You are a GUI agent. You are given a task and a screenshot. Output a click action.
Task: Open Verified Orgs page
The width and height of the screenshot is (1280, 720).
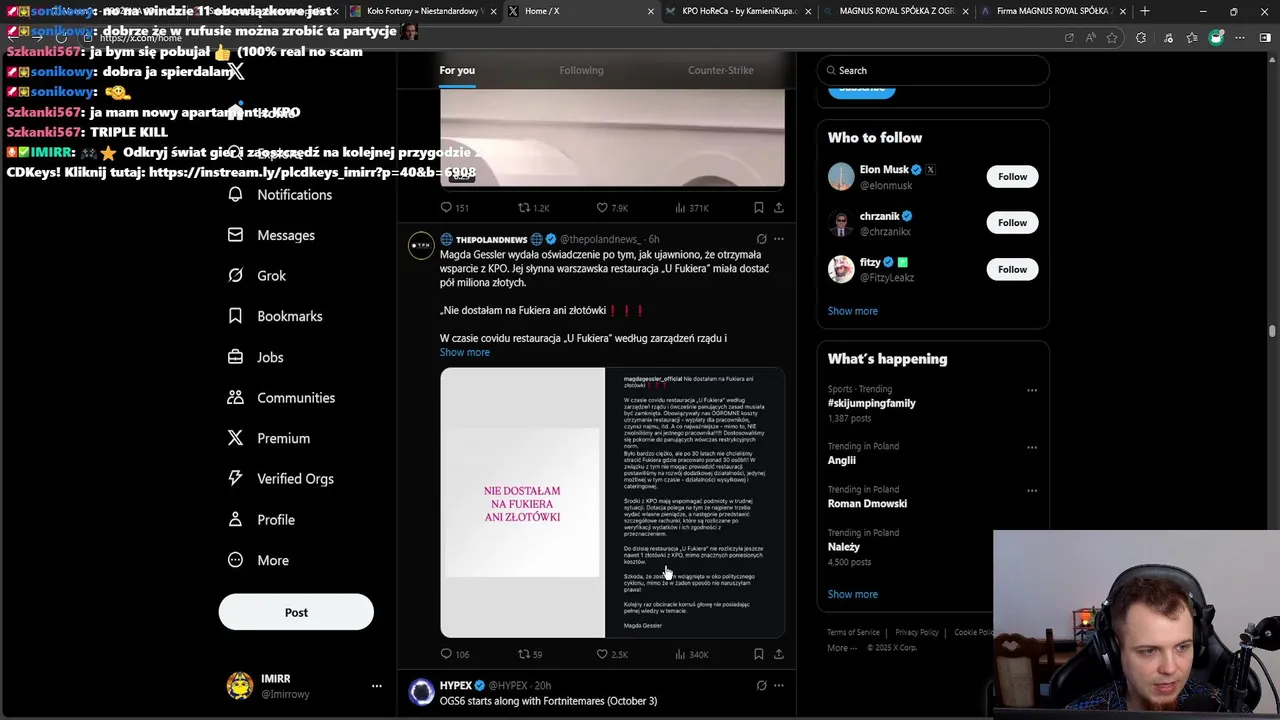tap(281, 479)
